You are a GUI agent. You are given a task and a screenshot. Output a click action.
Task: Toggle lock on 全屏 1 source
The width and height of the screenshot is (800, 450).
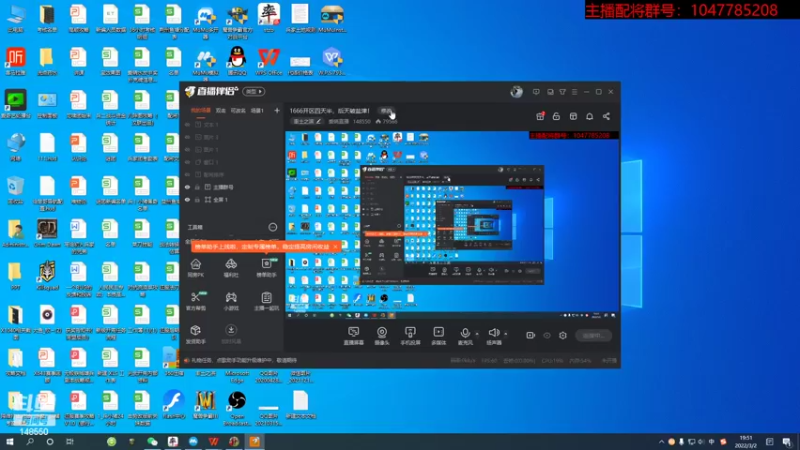coord(197,200)
